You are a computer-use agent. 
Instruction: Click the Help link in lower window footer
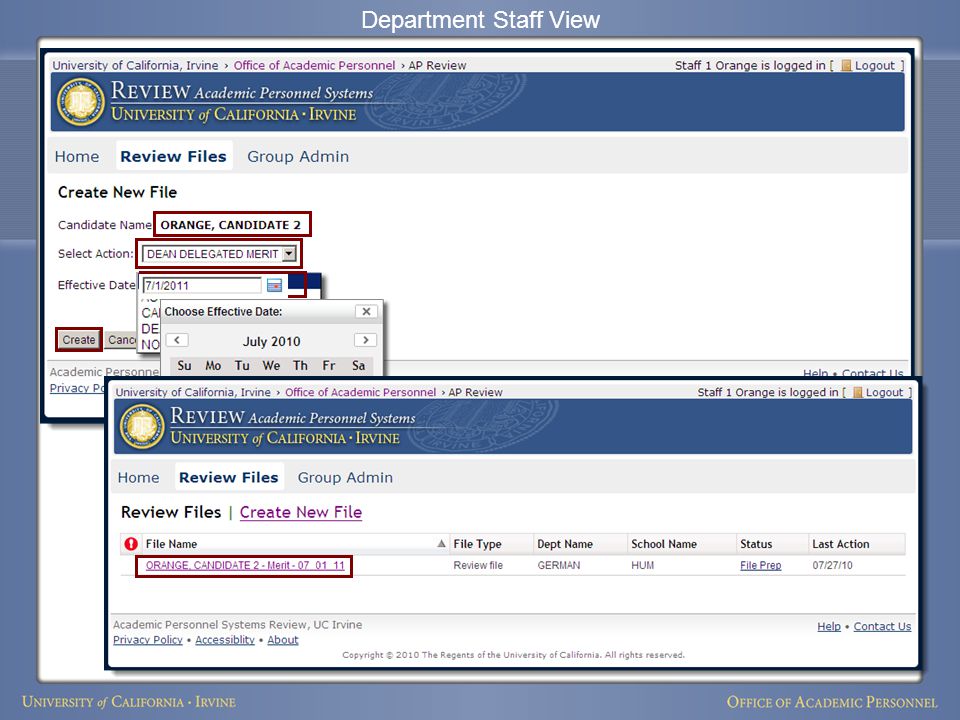click(x=829, y=626)
